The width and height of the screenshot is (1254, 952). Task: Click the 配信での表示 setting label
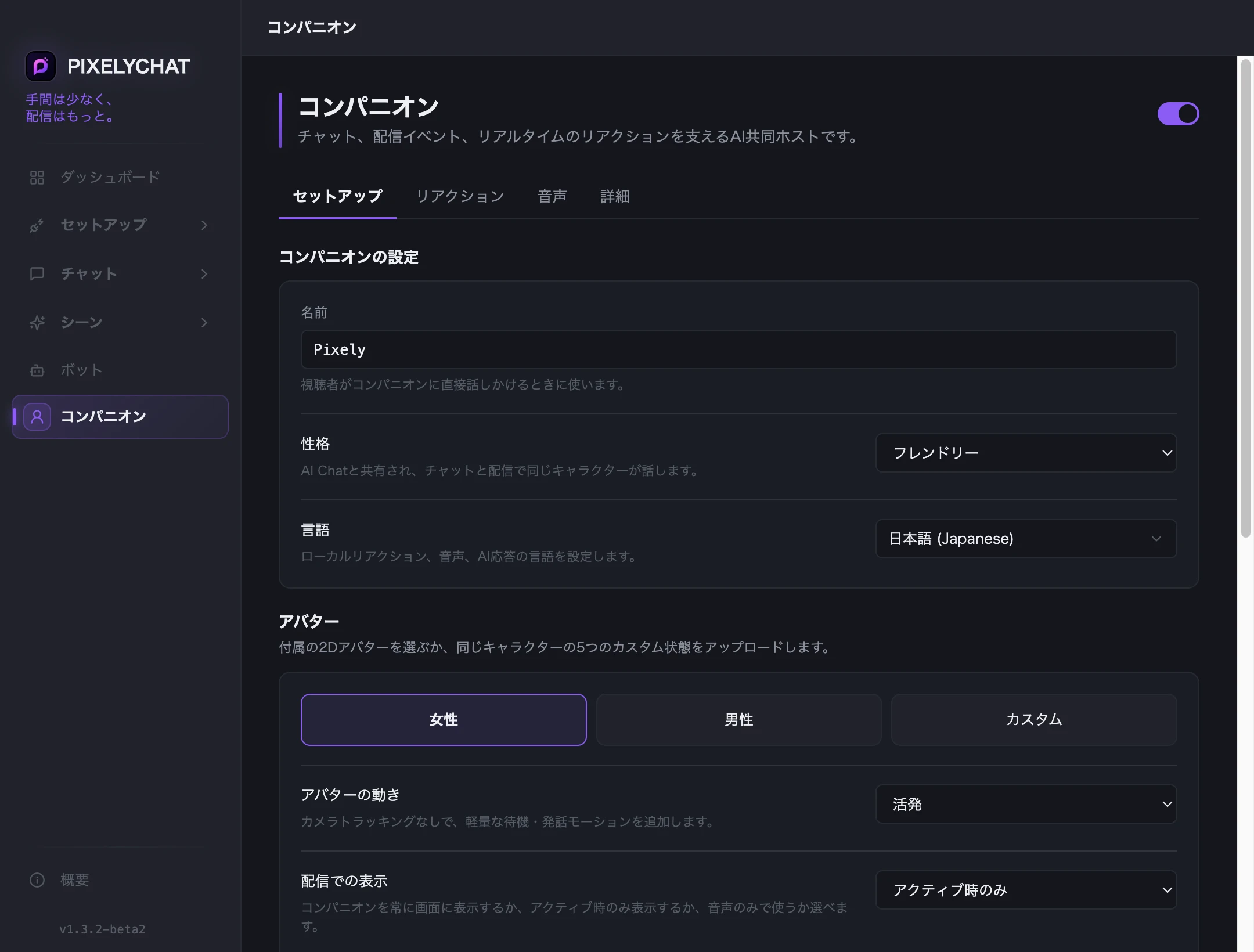pos(344,881)
